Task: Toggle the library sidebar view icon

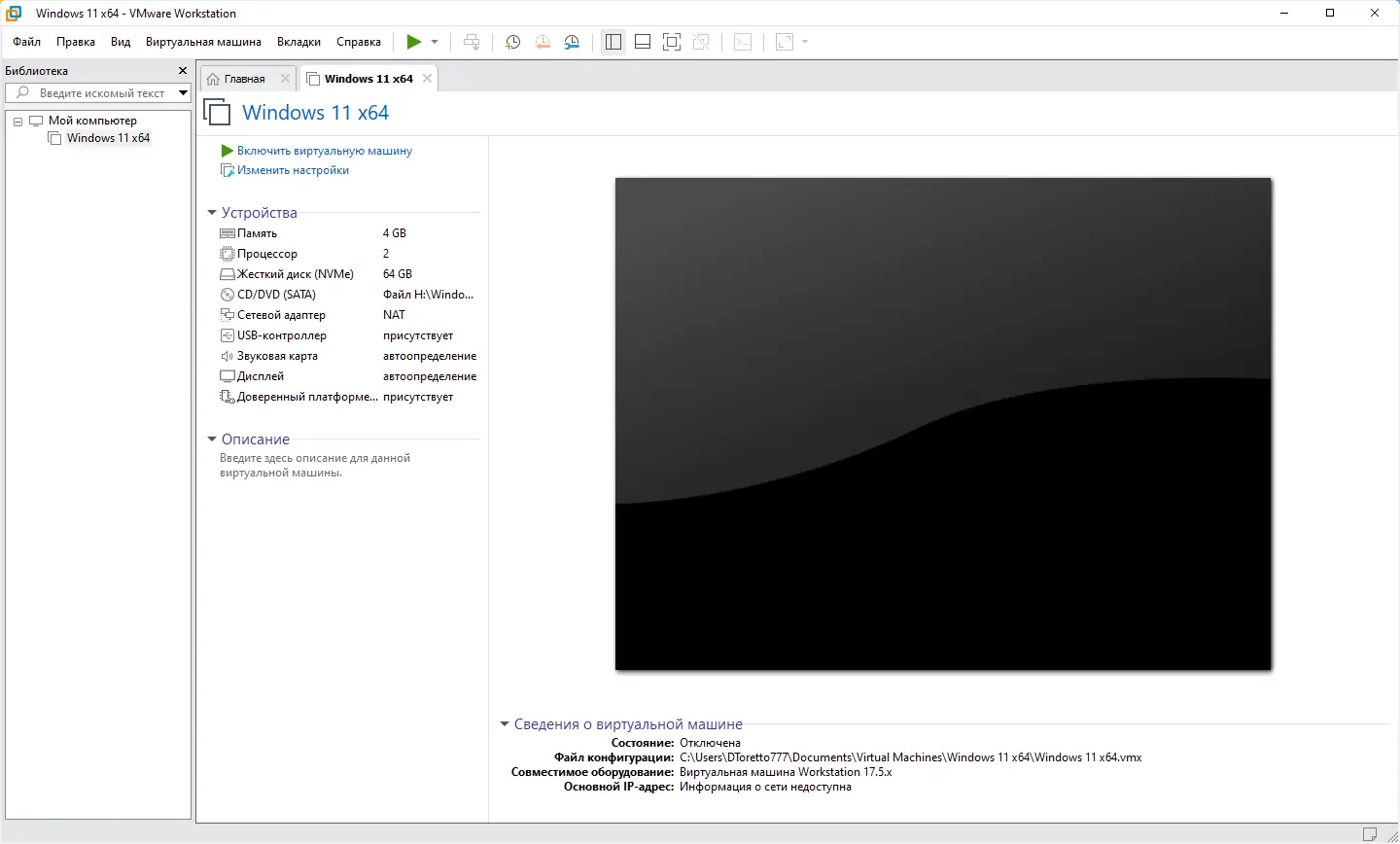Action: (612, 42)
